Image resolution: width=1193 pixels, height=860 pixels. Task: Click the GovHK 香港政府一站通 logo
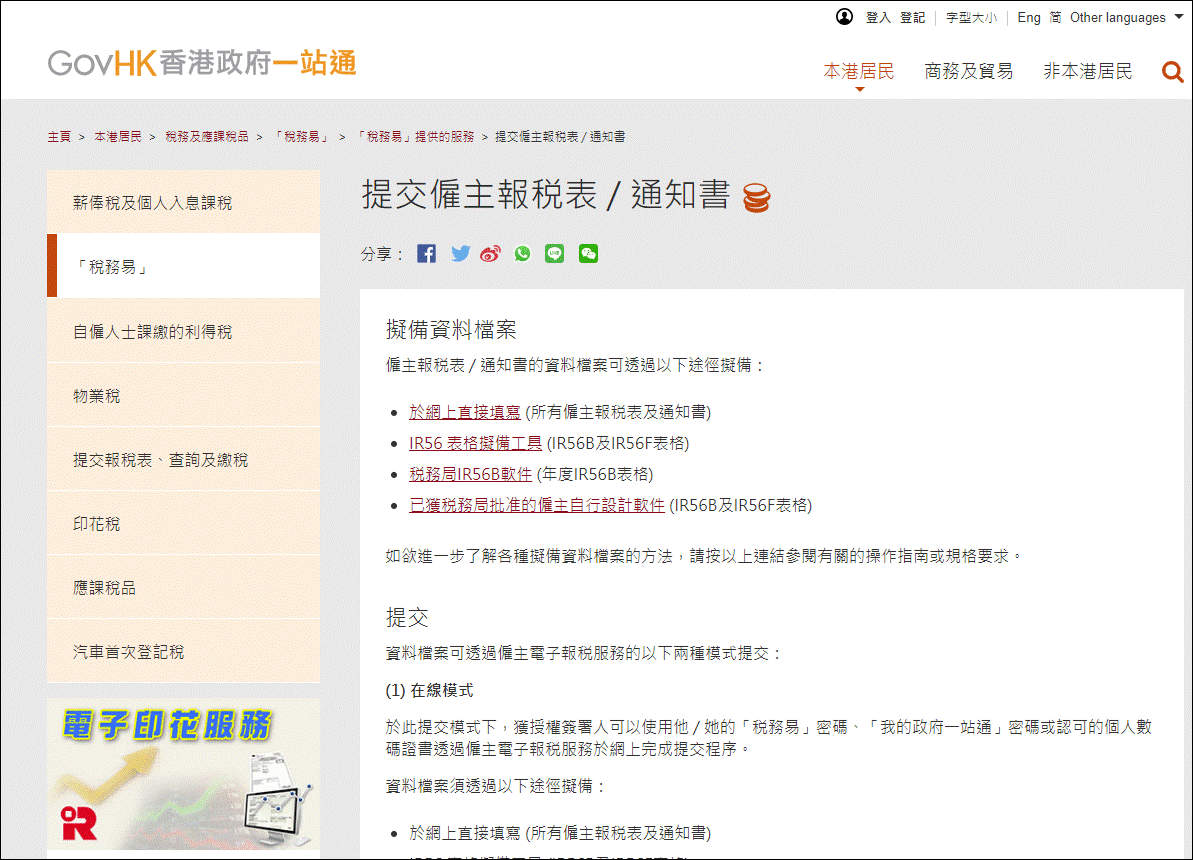[202, 63]
